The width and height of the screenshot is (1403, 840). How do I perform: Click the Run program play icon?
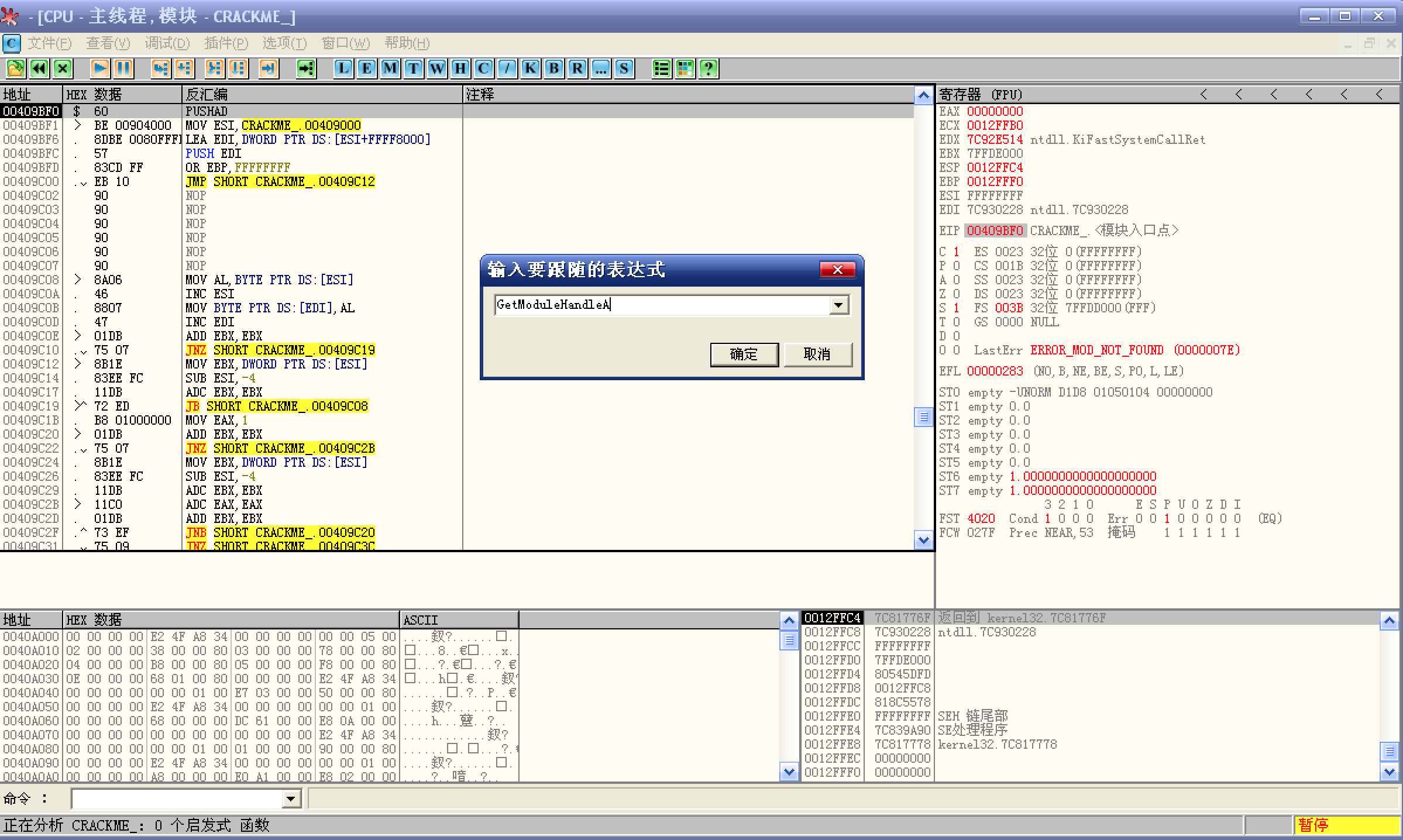[x=100, y=68]
